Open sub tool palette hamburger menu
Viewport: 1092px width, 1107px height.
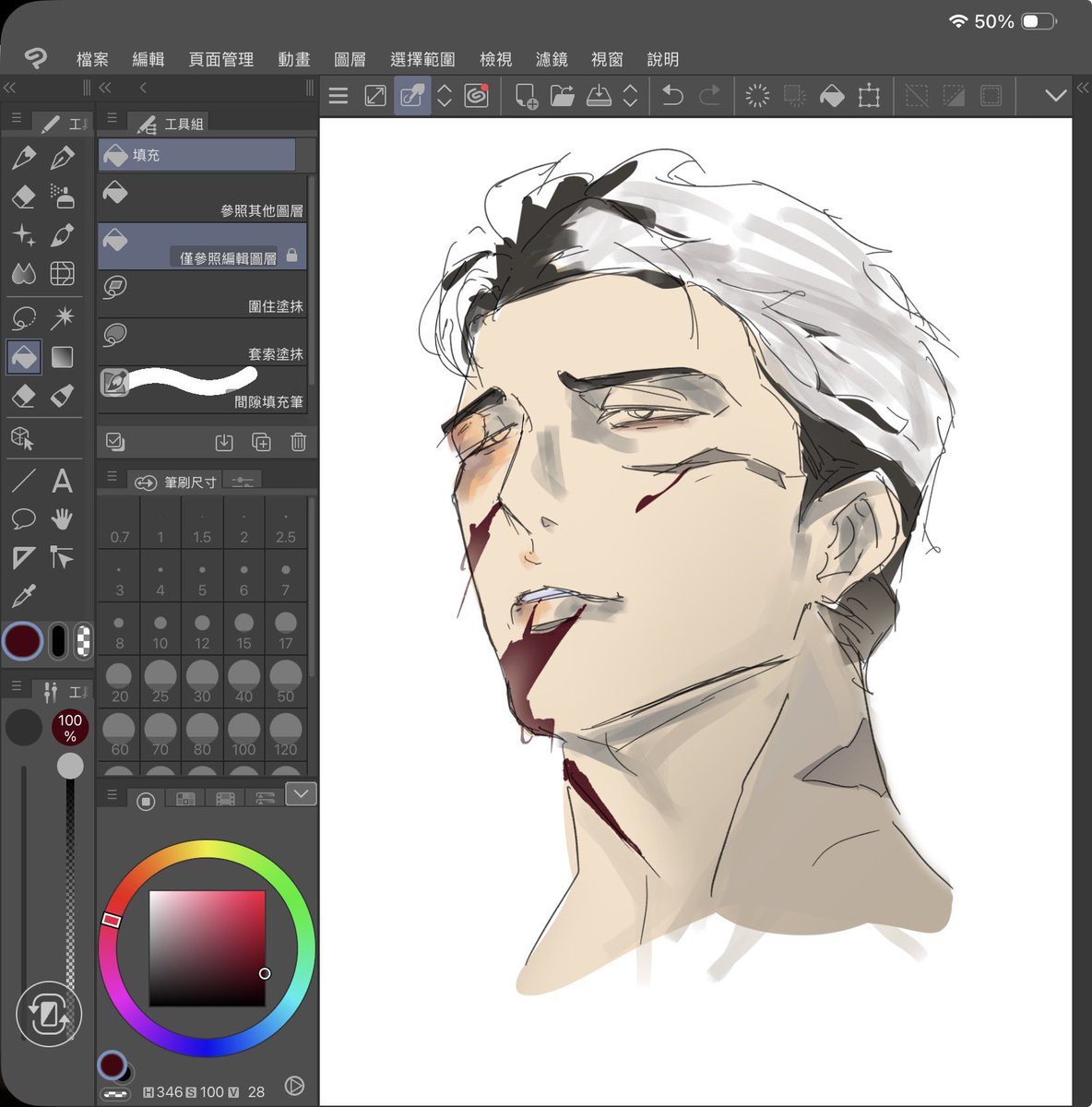pos(112,118)
